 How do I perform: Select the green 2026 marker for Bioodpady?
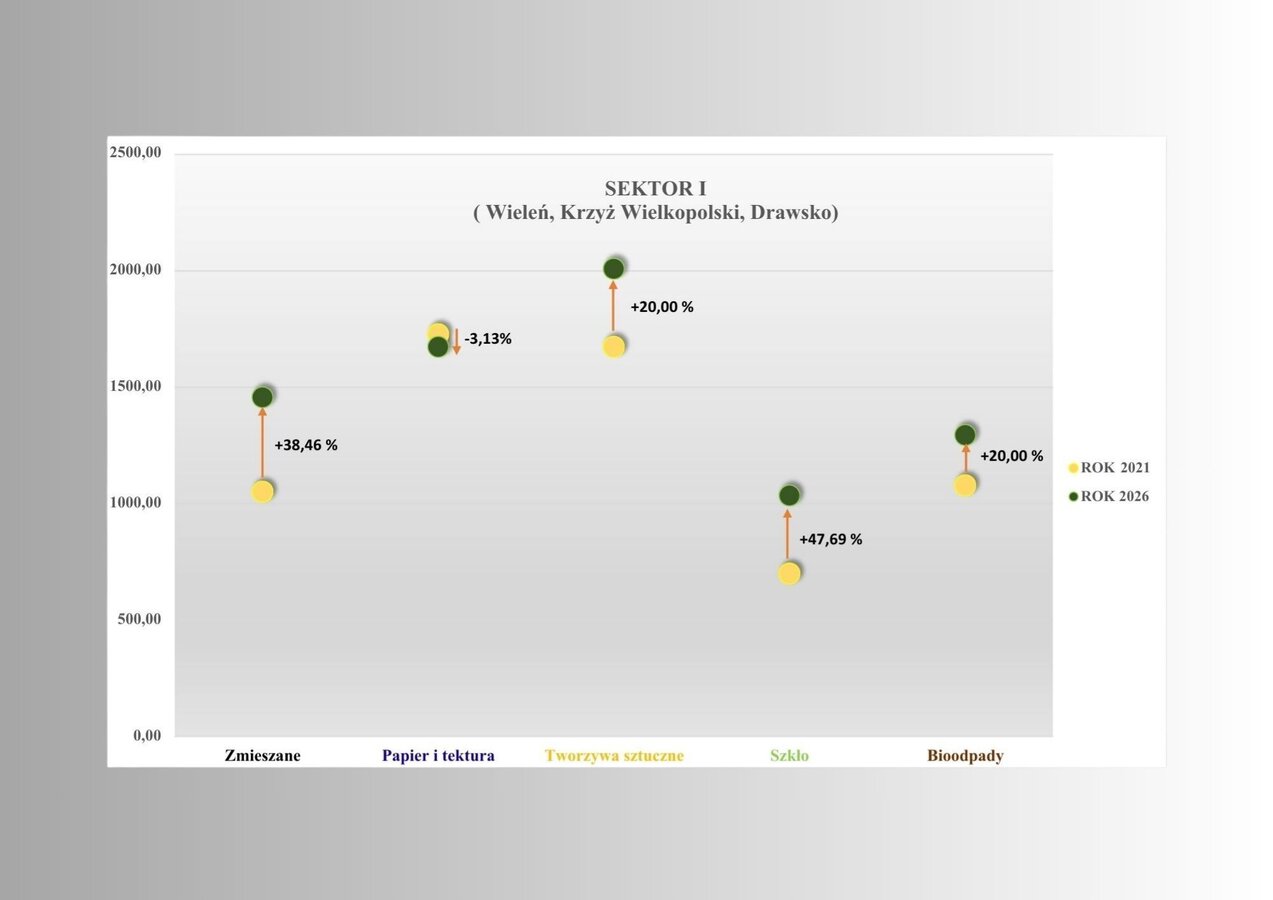click(965, 434)
